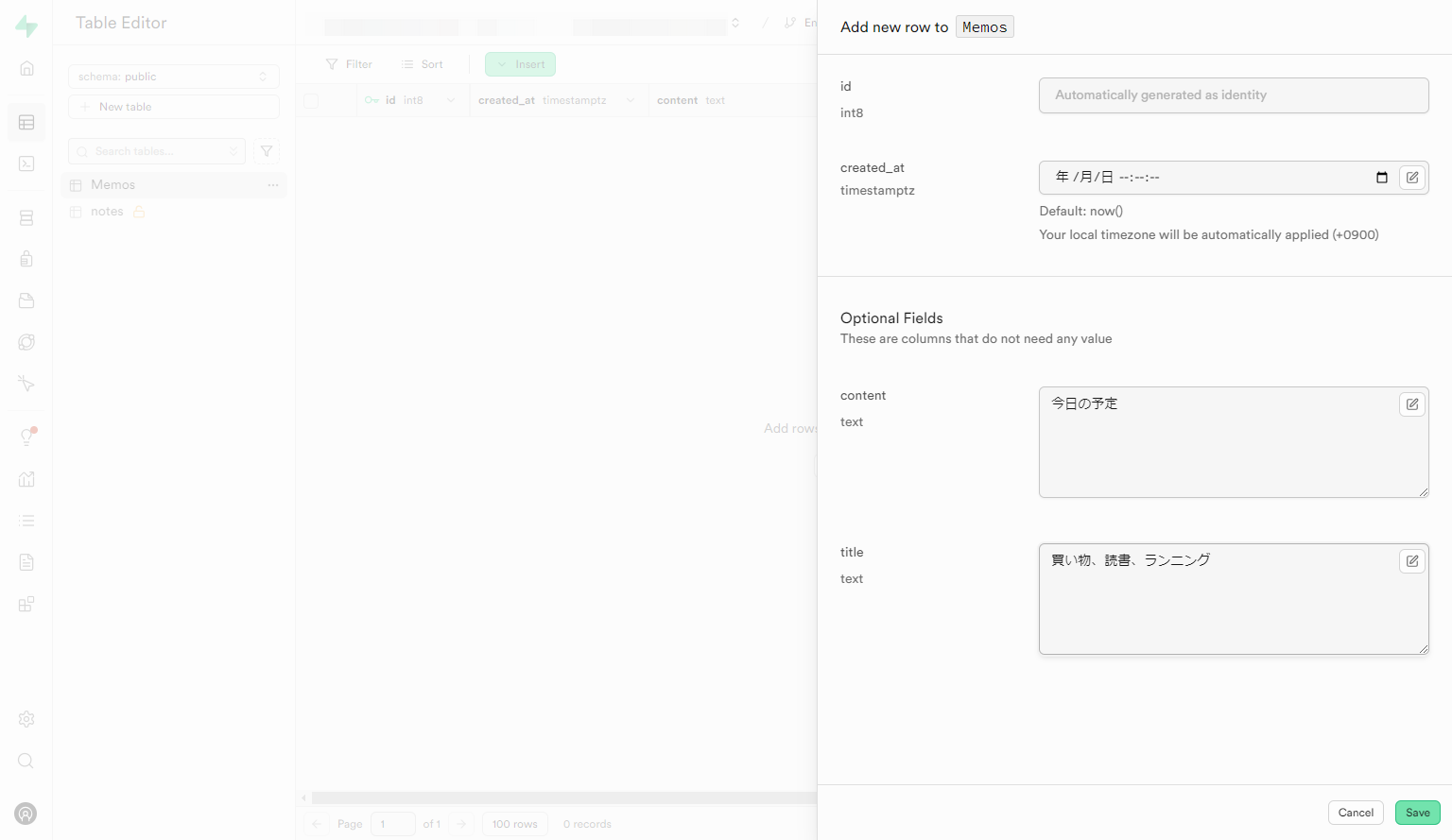
Task: Click the Supabase logo icon
Action: pos(26,26)
